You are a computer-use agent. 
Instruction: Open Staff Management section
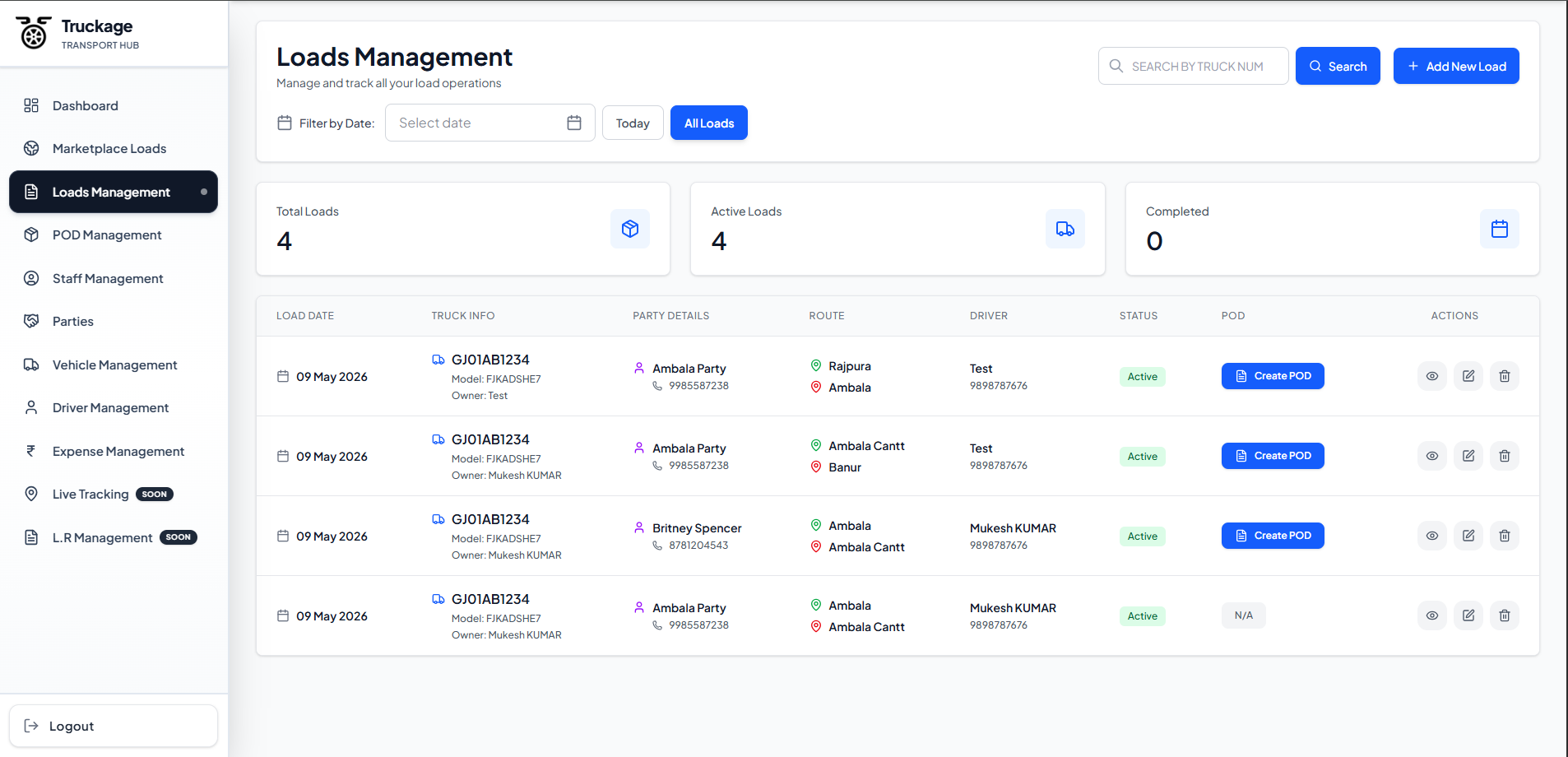coord(114,278)
